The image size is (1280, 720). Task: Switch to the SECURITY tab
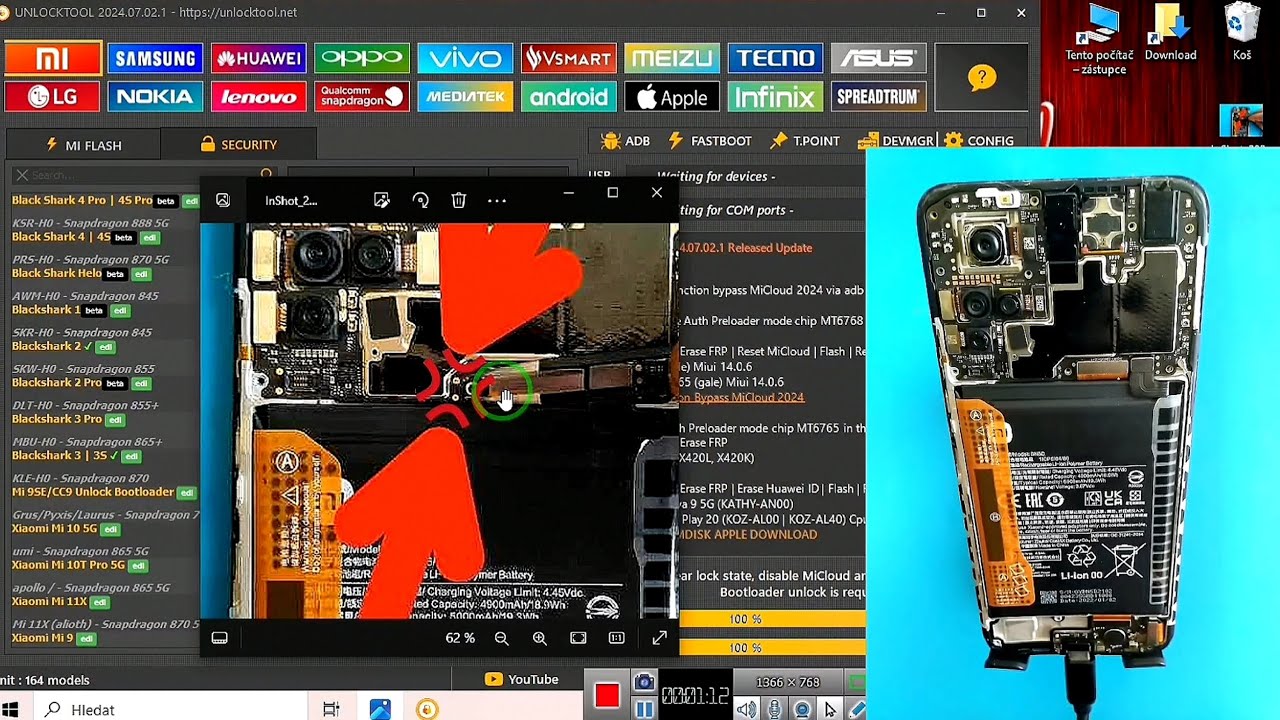(239, 145)
